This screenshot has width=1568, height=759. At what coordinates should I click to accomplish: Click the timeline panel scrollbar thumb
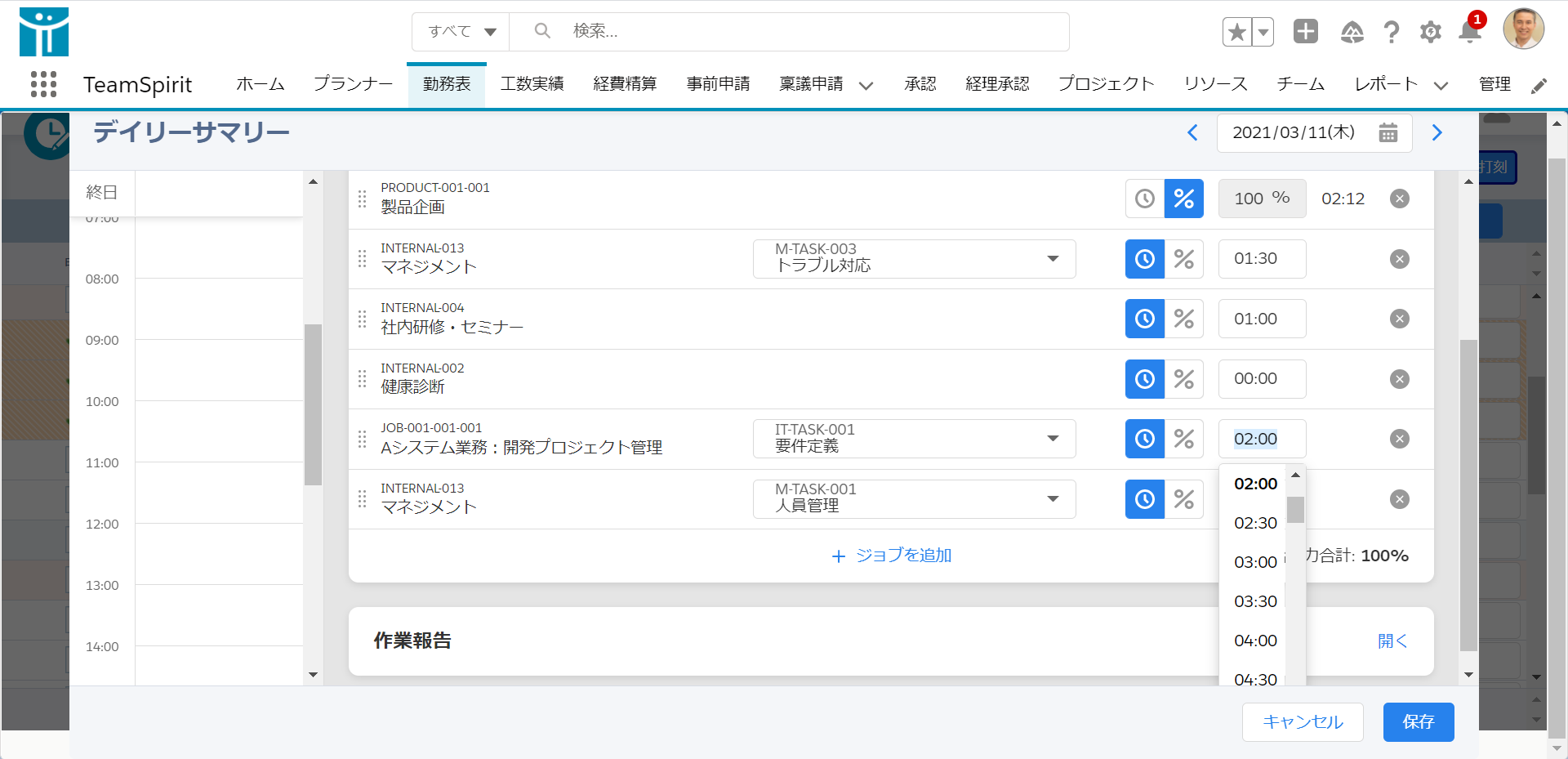coord(313,404)
